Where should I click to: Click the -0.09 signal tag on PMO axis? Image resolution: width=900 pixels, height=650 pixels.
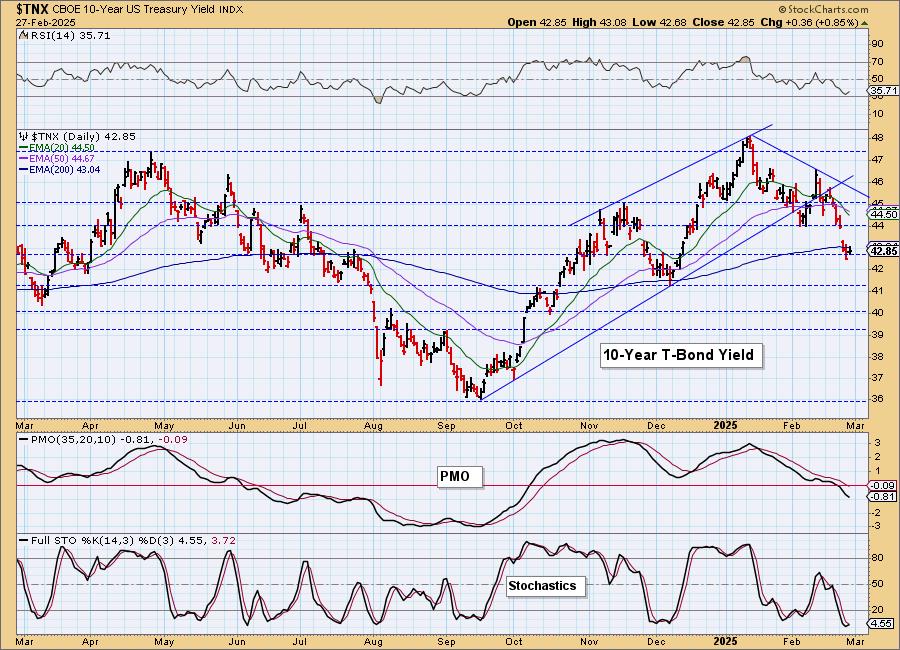point(882,486)
